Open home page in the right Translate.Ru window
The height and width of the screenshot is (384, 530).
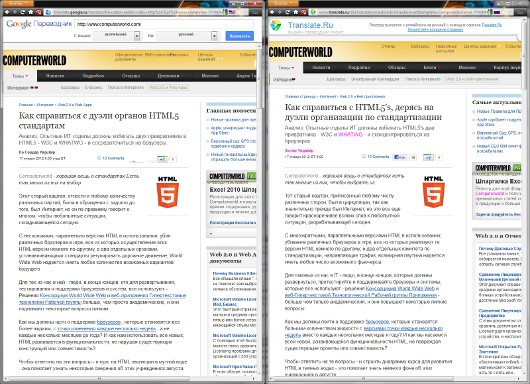pyautogui.click(x=296, y=12)
